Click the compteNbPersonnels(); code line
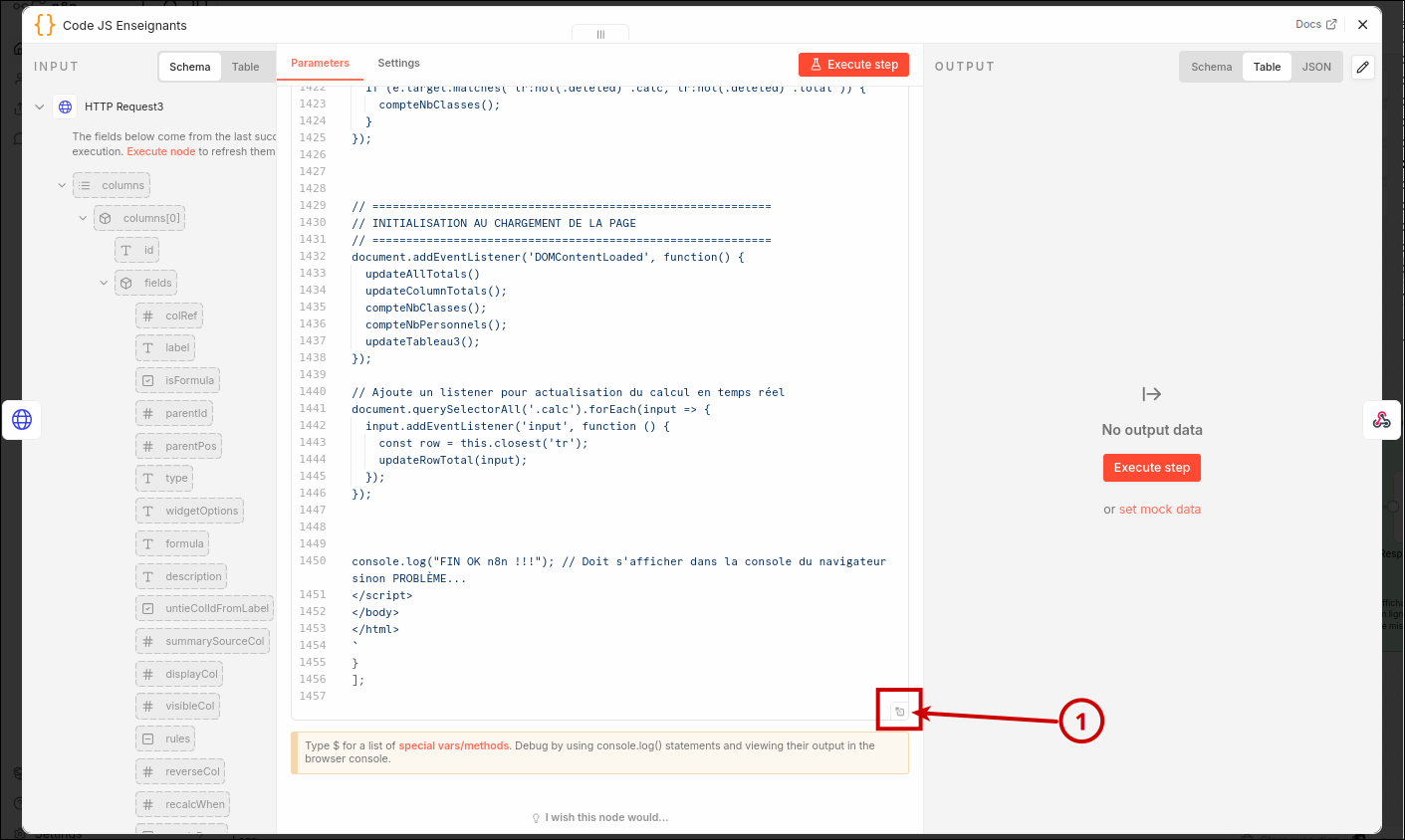This screenshot has height=840, width=1405. (x=436, y=324)
